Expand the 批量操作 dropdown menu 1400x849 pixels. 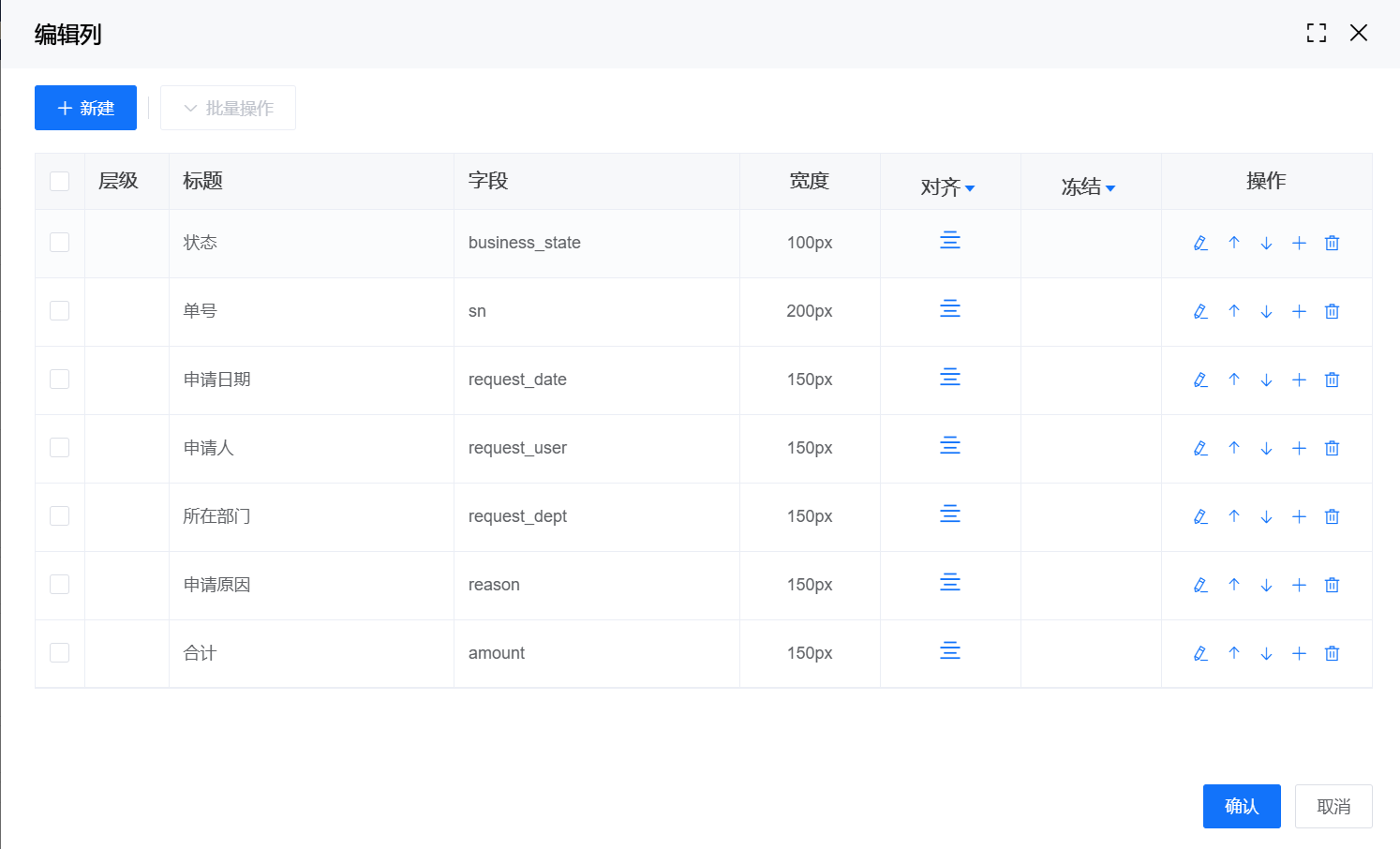pyautogui.click(x=228, y=109)
